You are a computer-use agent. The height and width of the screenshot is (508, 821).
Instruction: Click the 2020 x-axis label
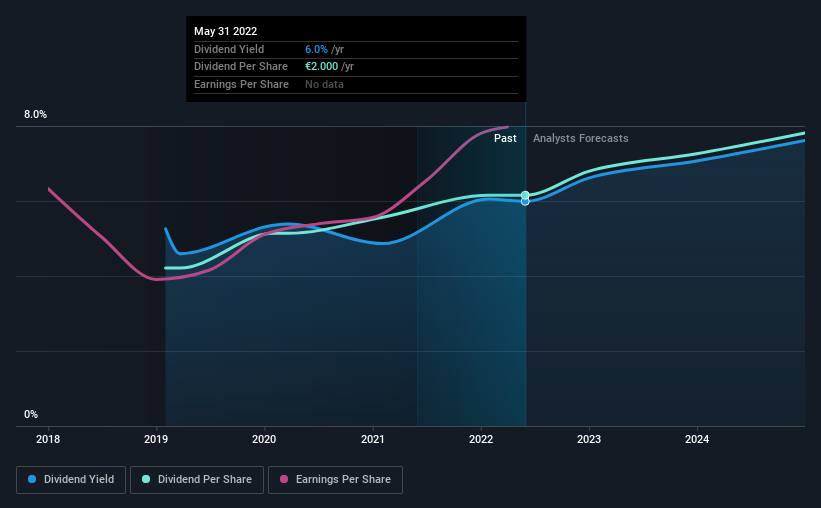pos(264,439)
